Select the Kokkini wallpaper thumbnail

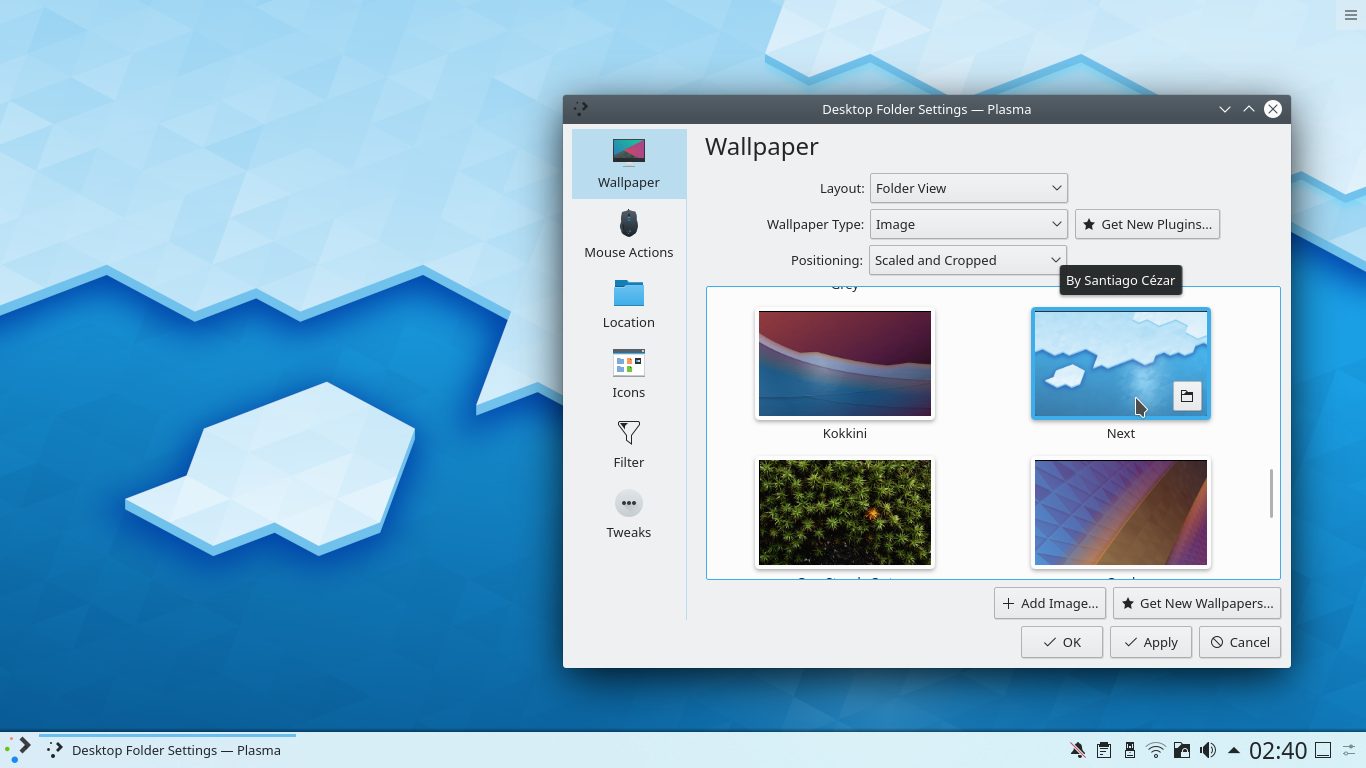[845, 363]
